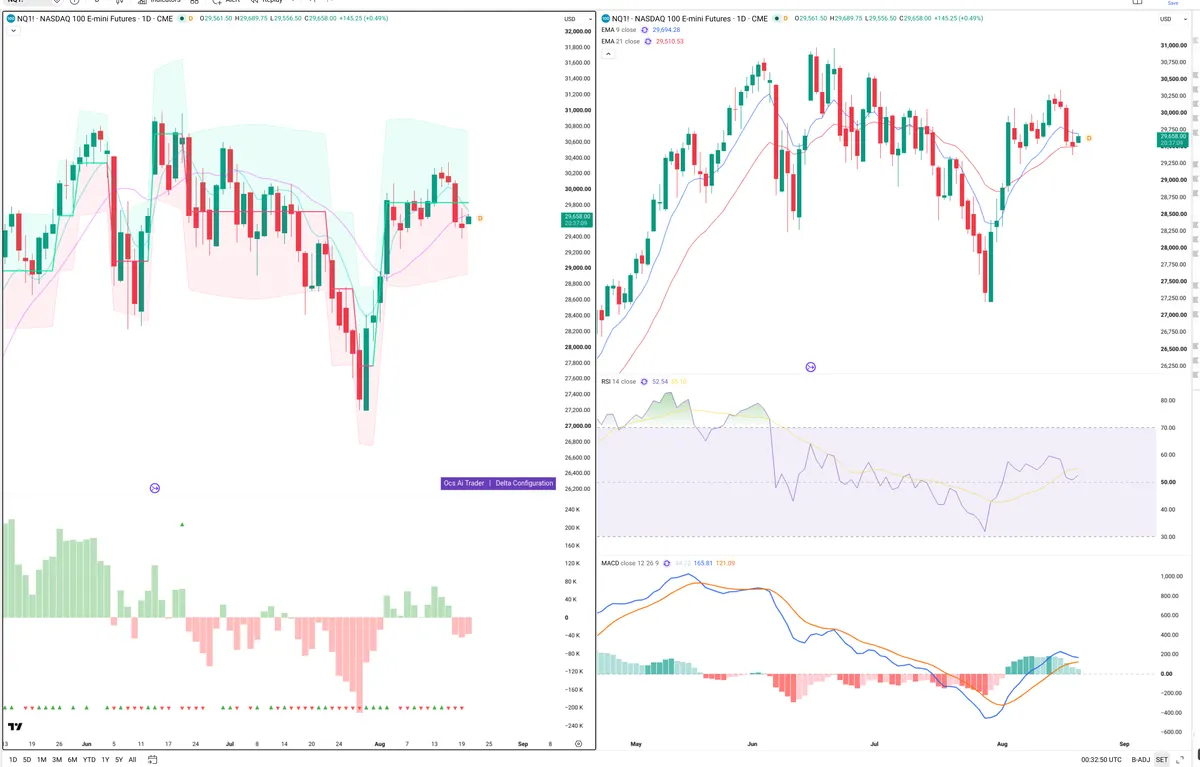Click the lone green triangle above delta bars
The image size is (1200, 767).
click(x=182, y=524)
